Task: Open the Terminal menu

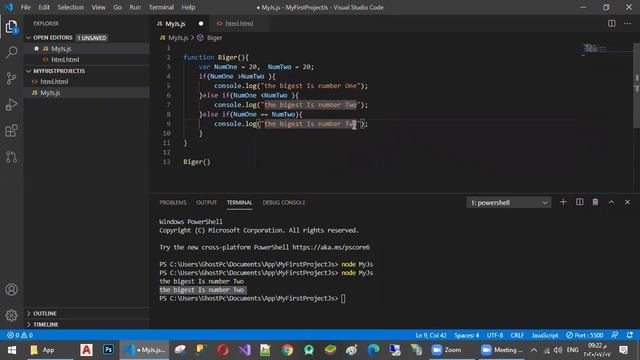Action: coord(161,7)
